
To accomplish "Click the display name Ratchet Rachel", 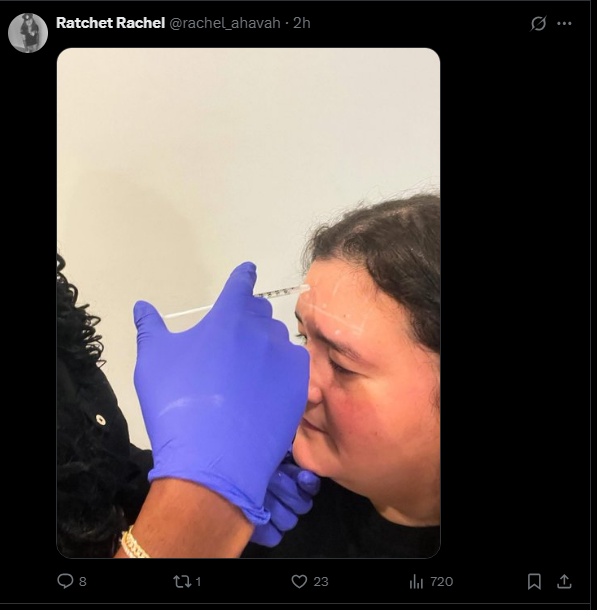I will pyautogui.click(x=110, y=23).
